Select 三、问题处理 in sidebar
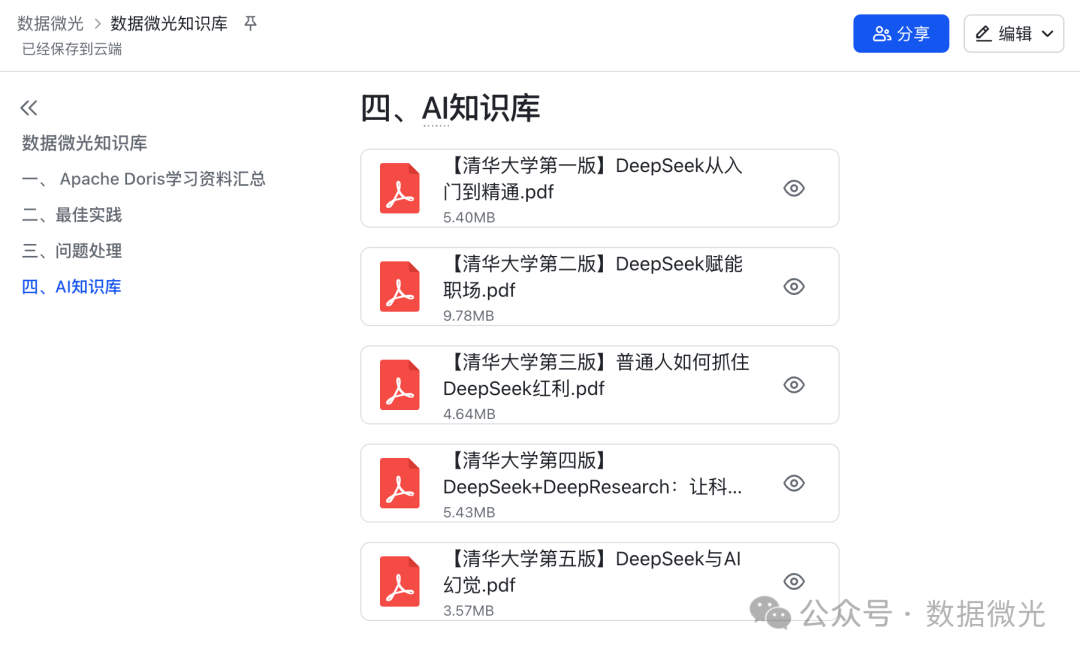1080x657 pixels. [x=70, y=250]
